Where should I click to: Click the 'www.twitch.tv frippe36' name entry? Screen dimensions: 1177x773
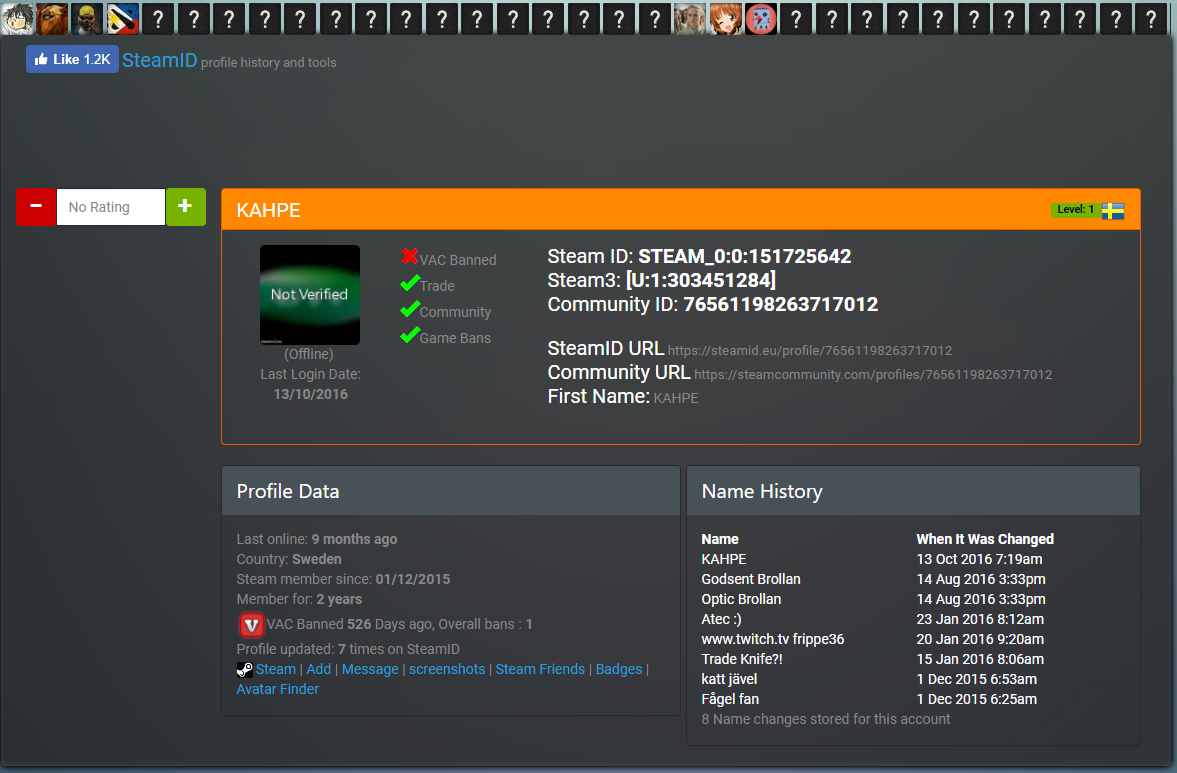[x=772, y=639]
